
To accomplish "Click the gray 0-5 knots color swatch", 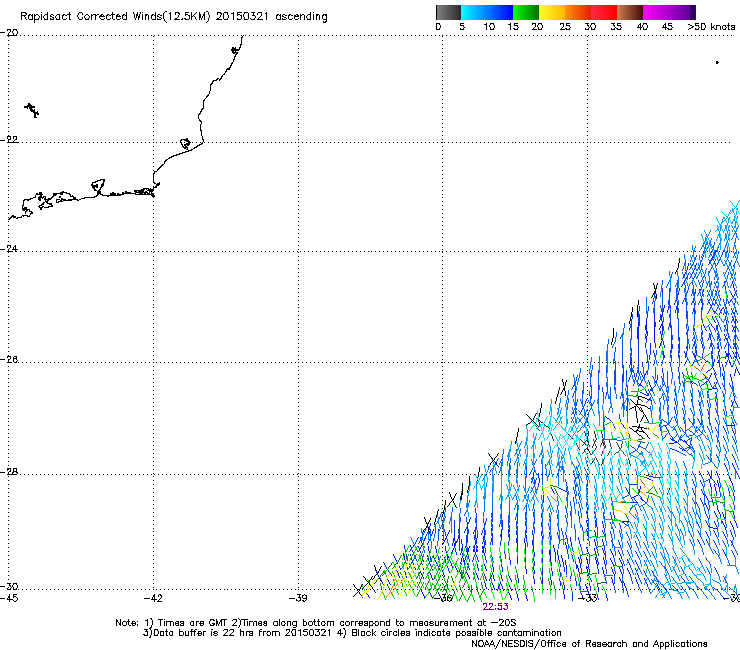I will point(448,12).
